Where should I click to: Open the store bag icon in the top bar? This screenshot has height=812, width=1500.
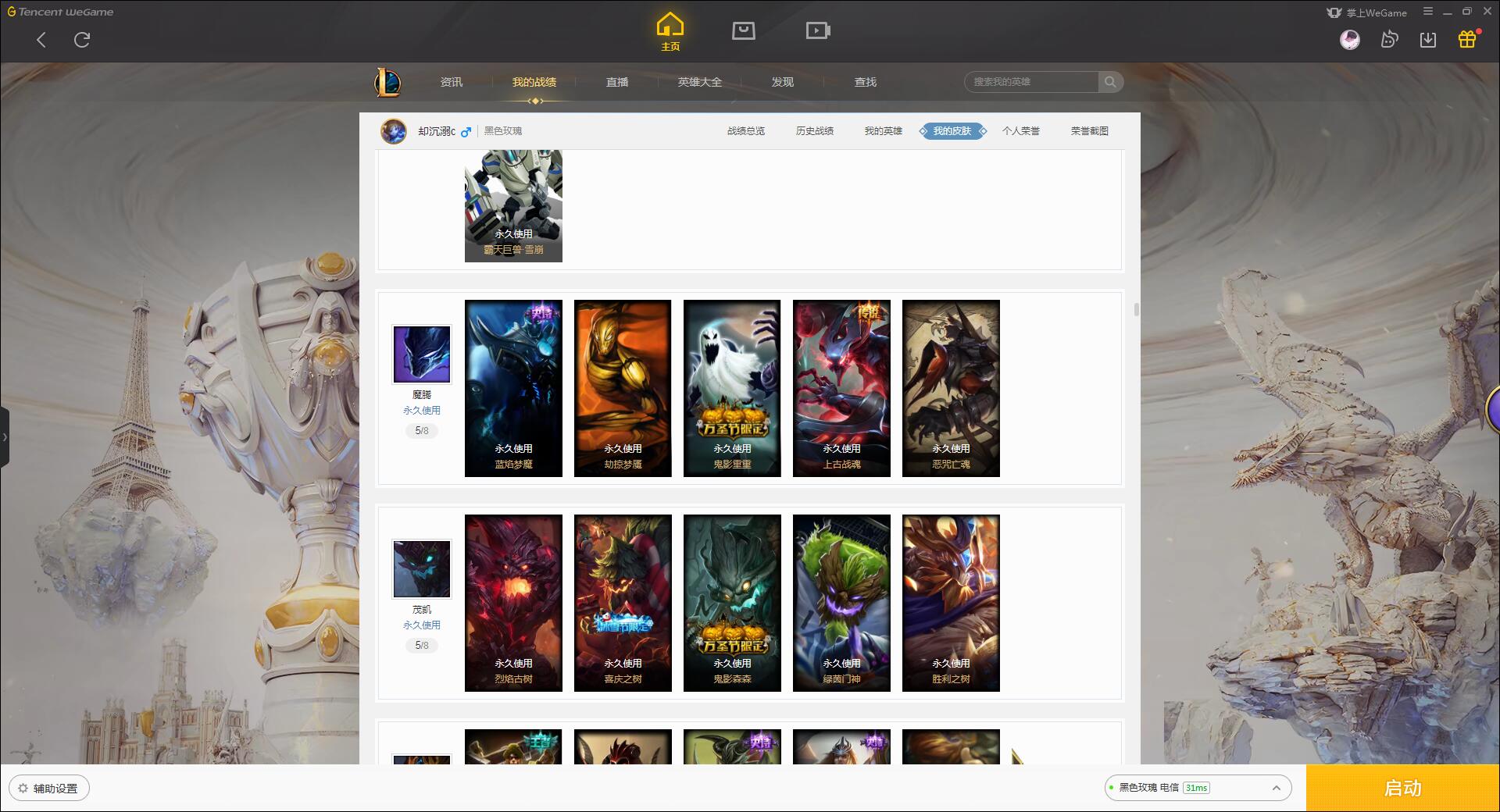743,30
